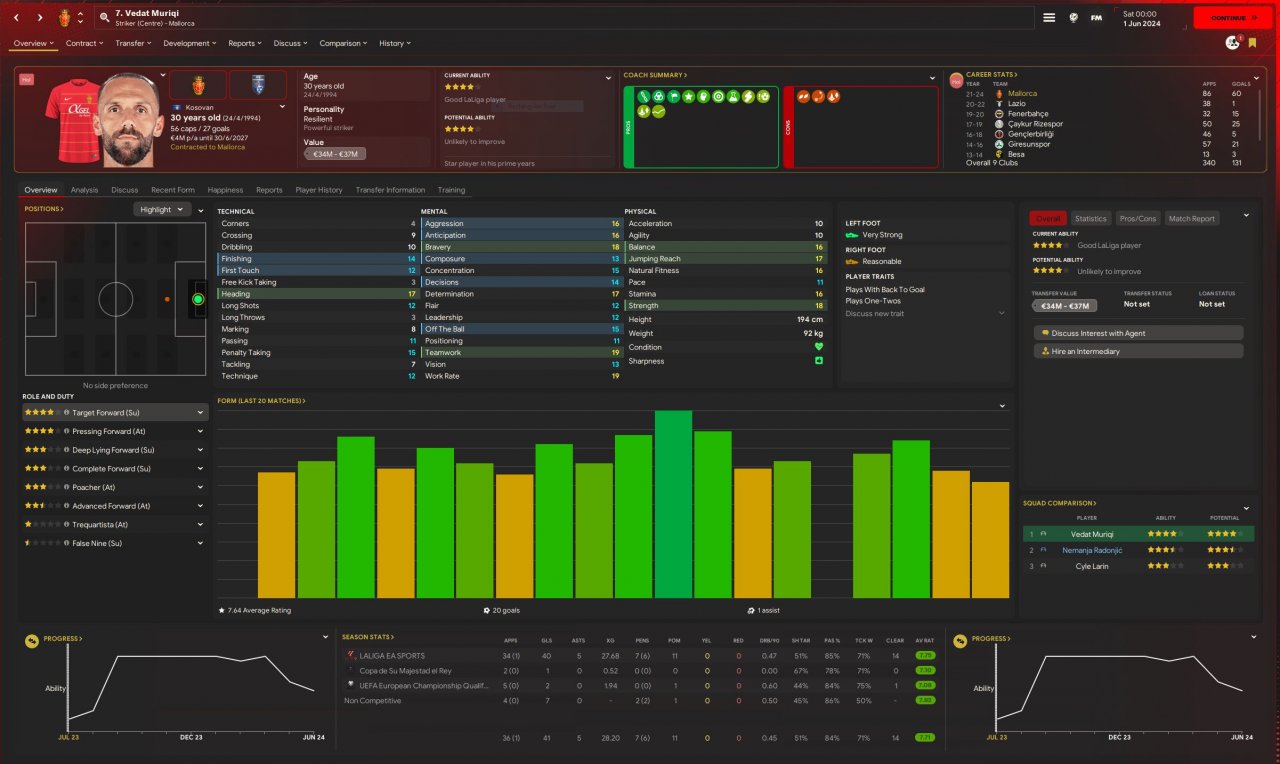Click the first orange icon in Cons
1280x764 pixels.
click(x=803, y=97)
